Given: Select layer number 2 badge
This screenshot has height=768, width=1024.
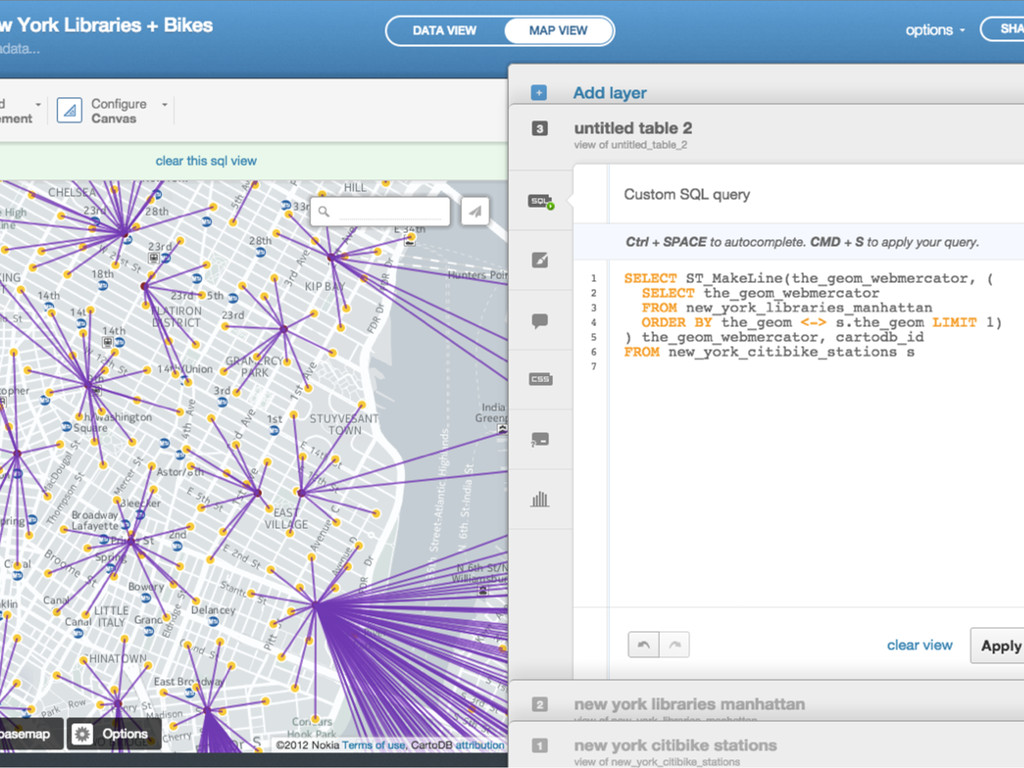Looking at the screenshot, I should coord(539,705).
